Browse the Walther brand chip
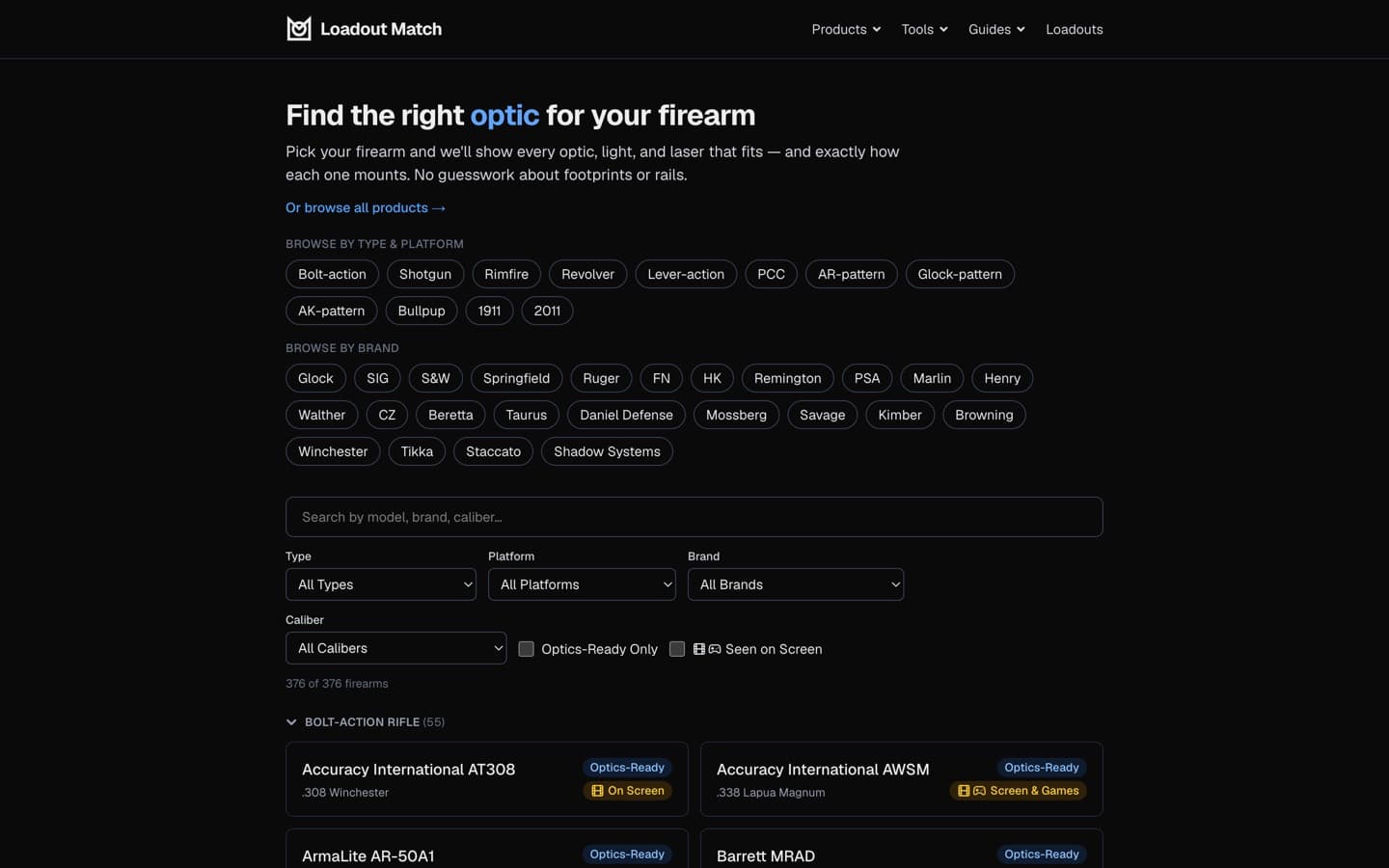The image size is (1389, 868). click(322, 415)
